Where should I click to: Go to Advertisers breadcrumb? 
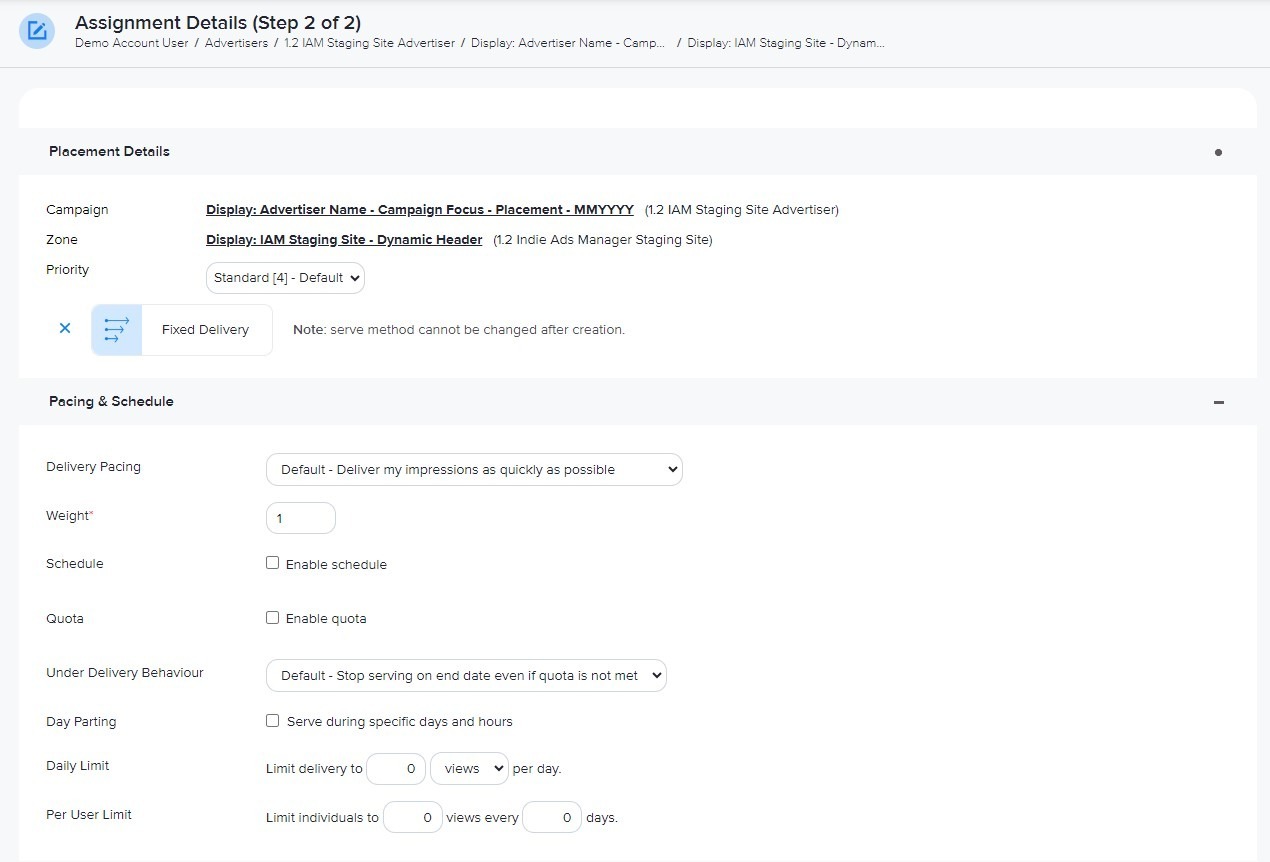tap(236, 43)
